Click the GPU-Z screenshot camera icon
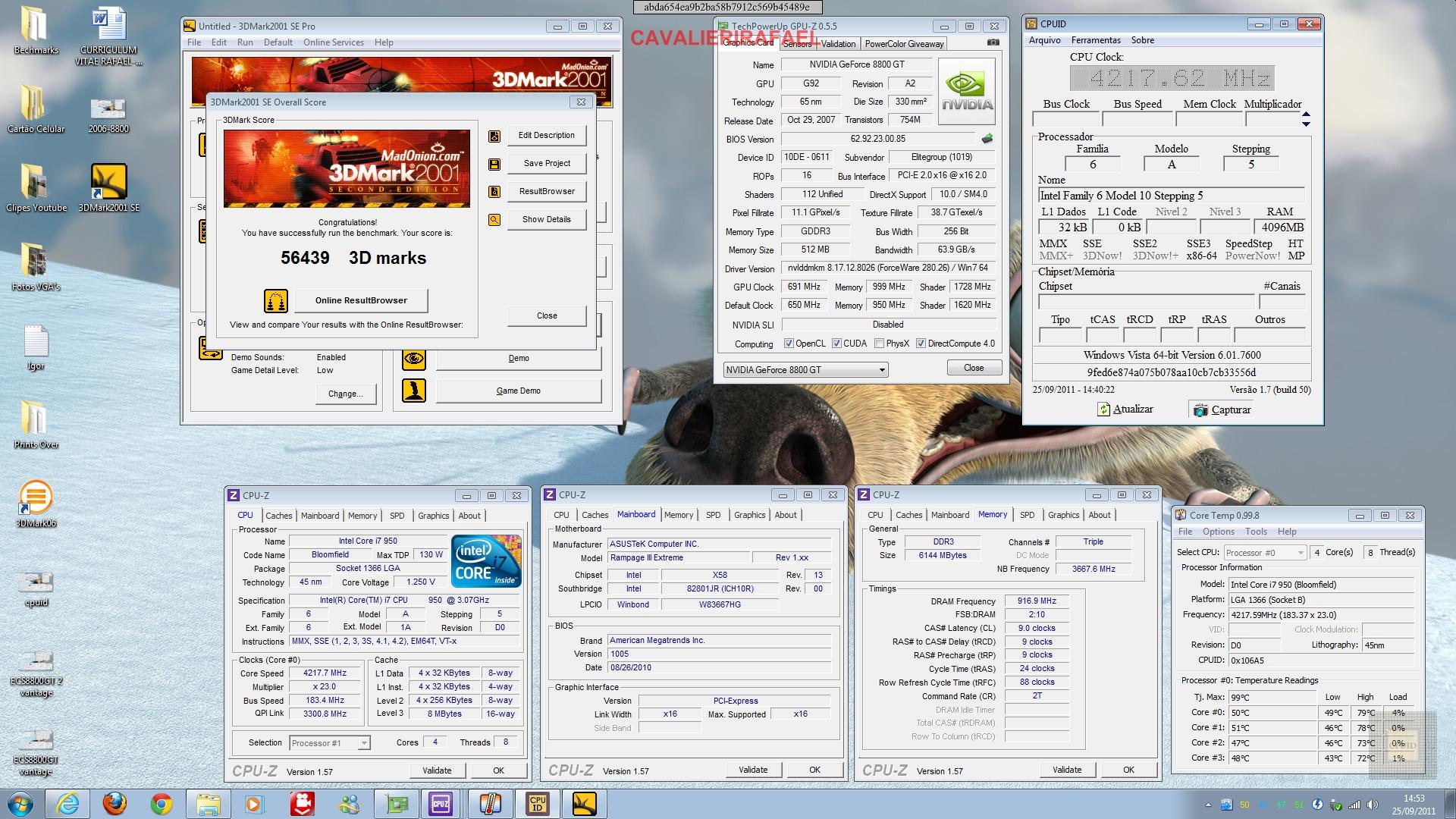 pos(993,43)
